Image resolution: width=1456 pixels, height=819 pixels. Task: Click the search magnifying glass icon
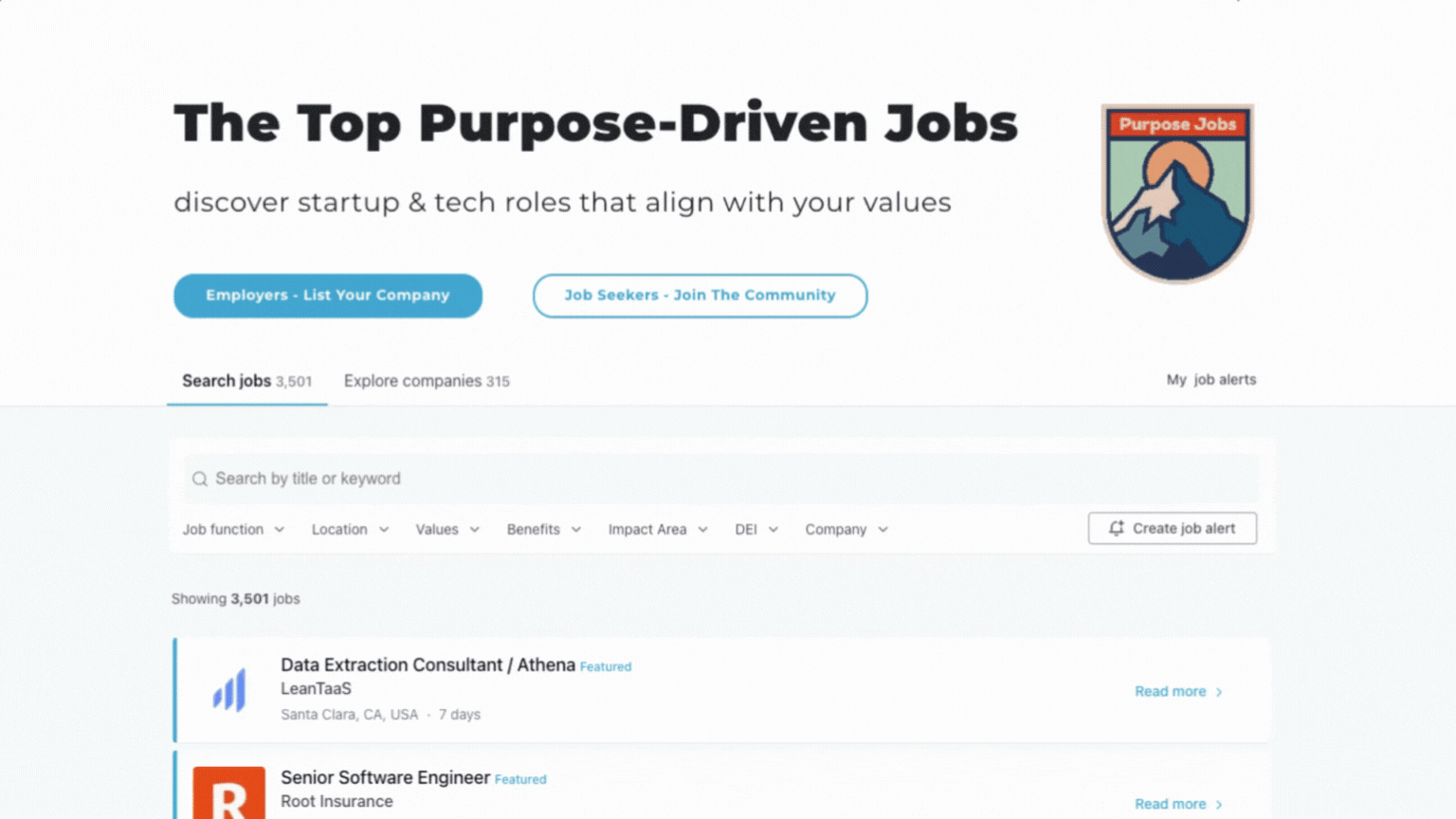point(200,479)
